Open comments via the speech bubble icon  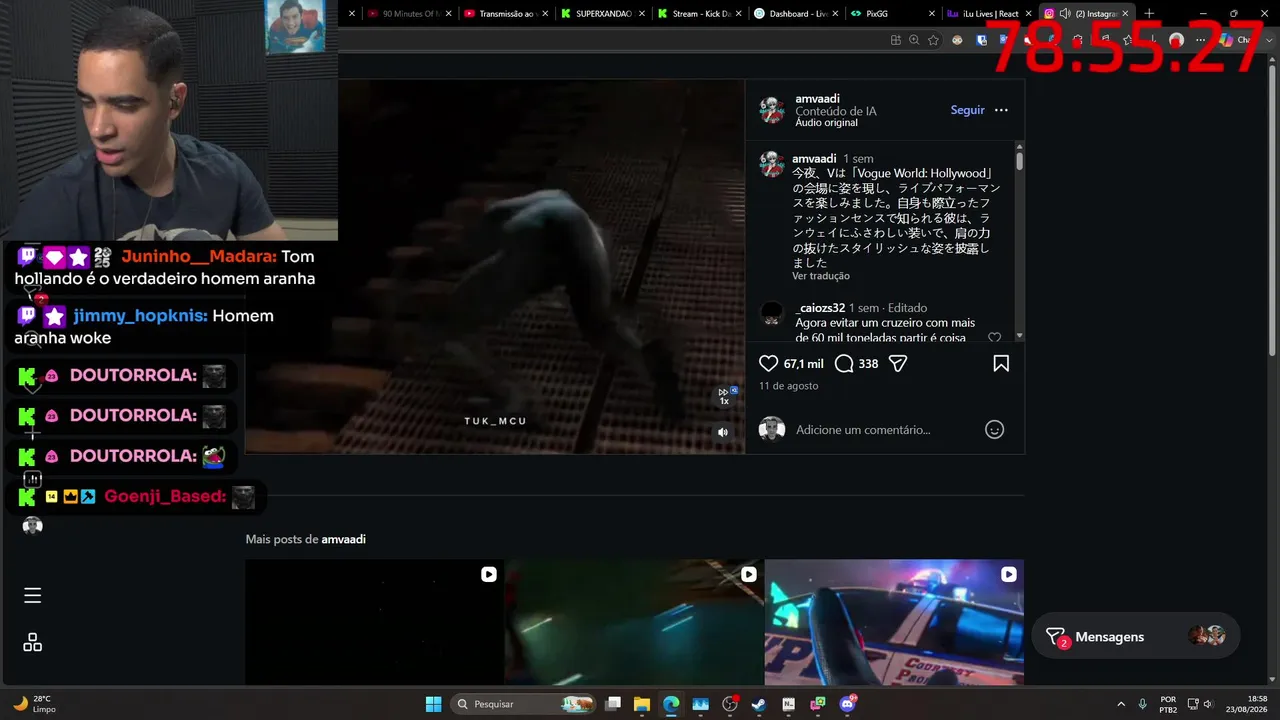tap(844, 364)
